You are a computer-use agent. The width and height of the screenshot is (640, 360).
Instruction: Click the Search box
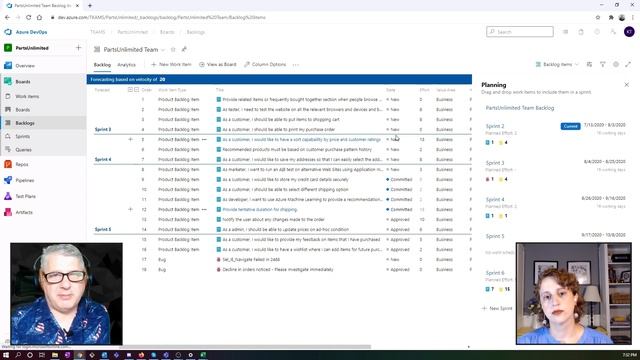tap(520, 32)
